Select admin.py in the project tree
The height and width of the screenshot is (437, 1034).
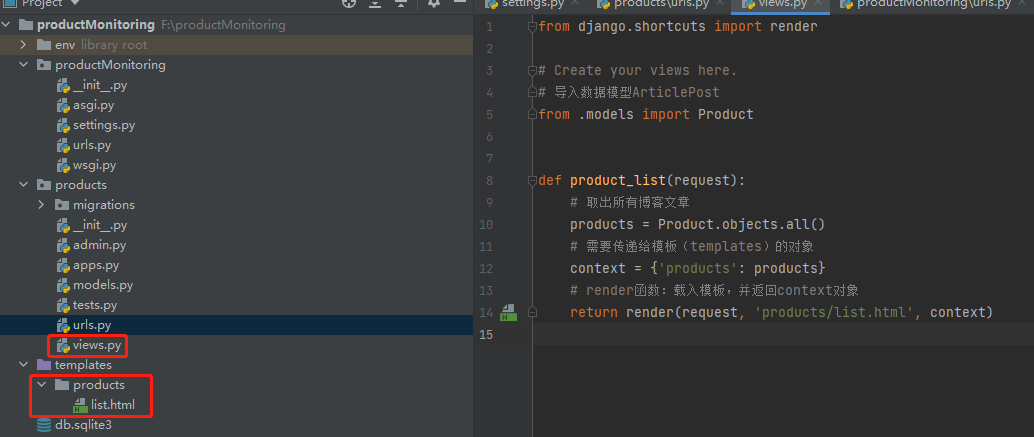click(100, 245)
